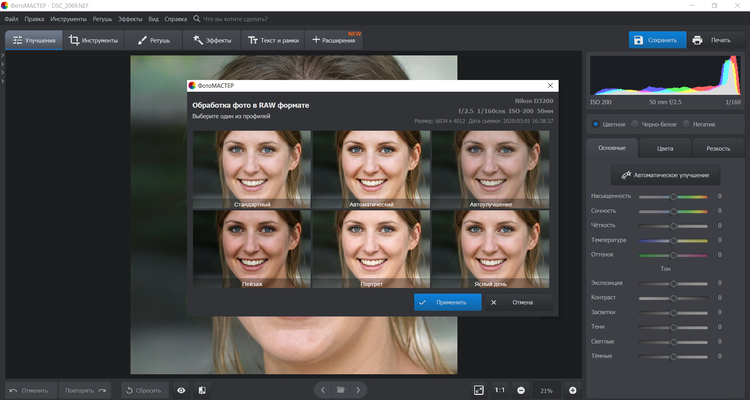
Task: Switch to the Резкость tab
Action: (718, 148)
